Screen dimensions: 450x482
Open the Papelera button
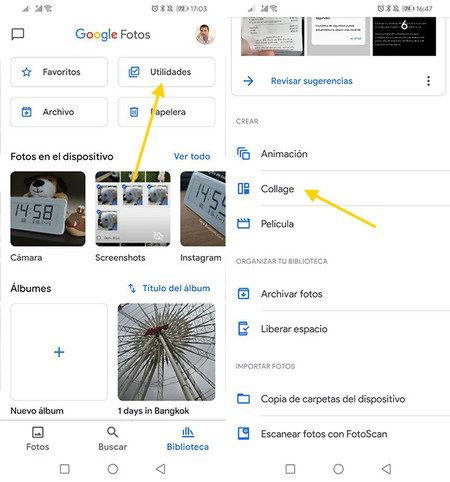point(166,112)
